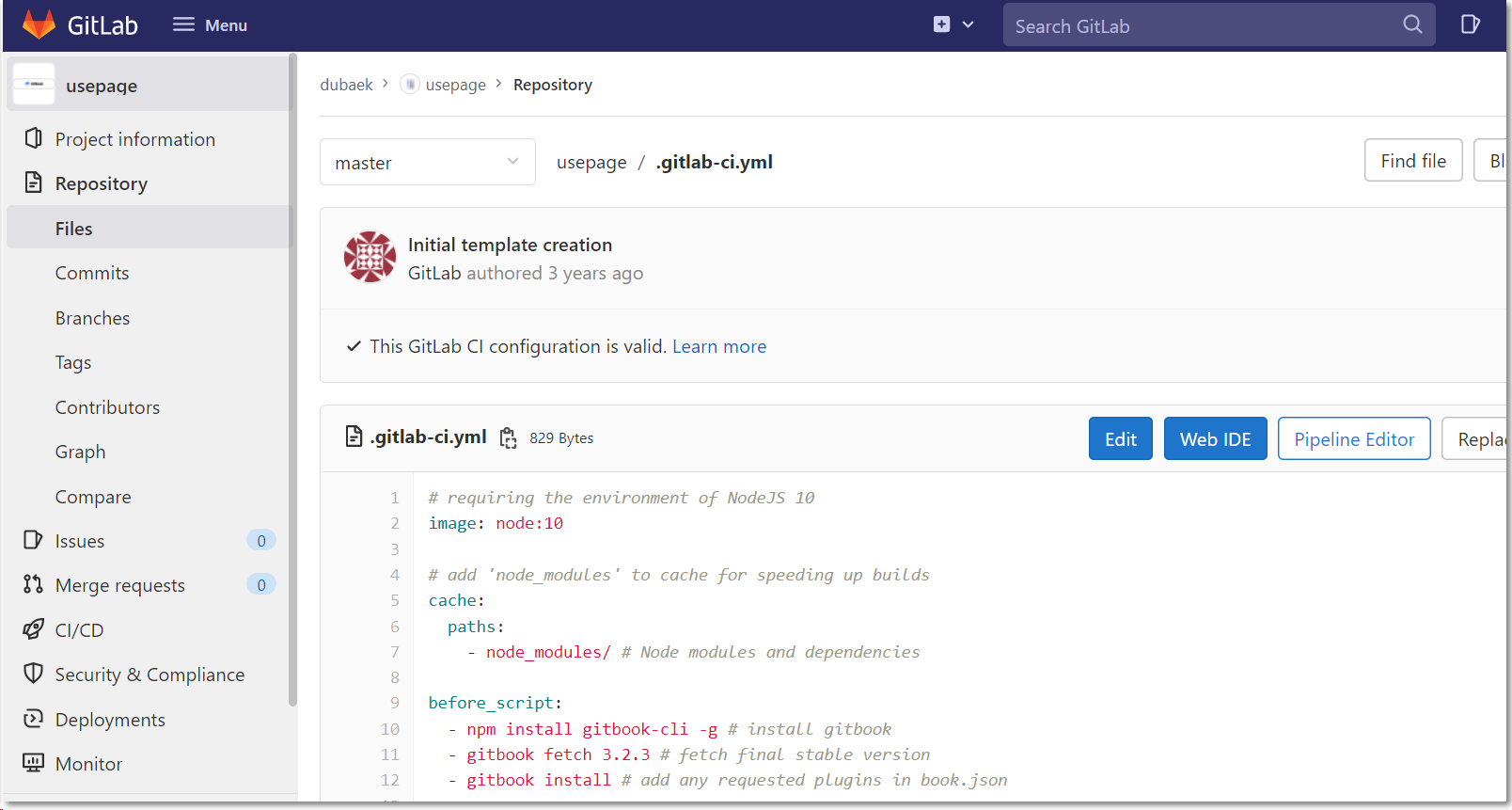1512x810 pixels.
Task: Open the usepage project title in sidebar
Action: pos(102,86)
